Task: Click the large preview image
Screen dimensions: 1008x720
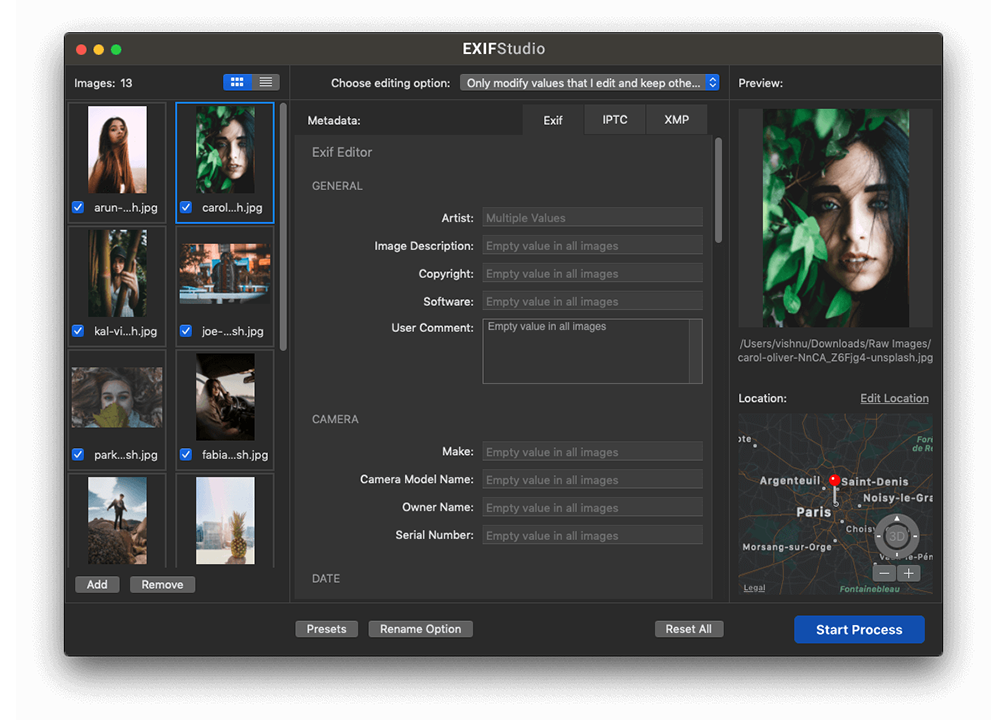Action: [836, 218]
